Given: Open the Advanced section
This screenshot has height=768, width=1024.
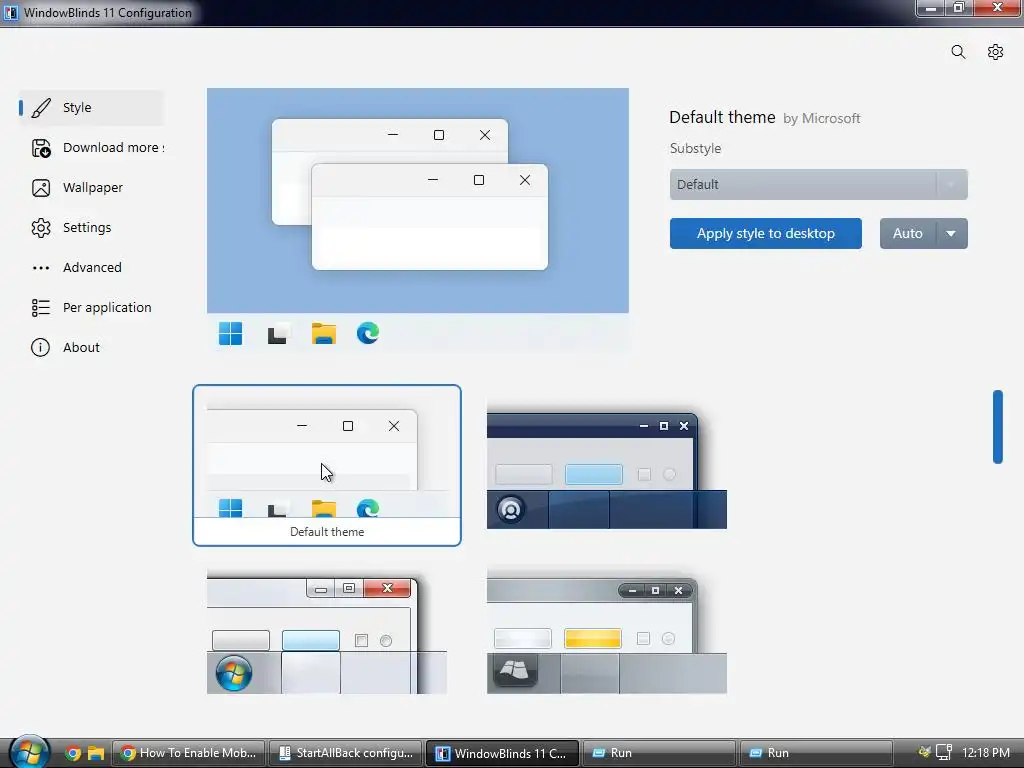Looking at the screenshot, I should click(91, 267).
